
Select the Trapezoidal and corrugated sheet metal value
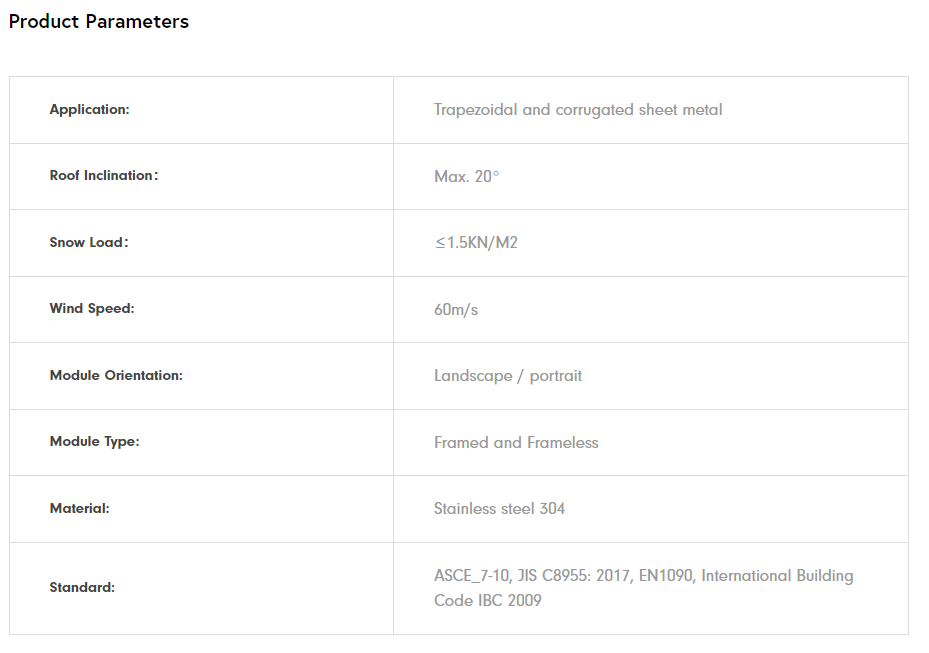577,110
